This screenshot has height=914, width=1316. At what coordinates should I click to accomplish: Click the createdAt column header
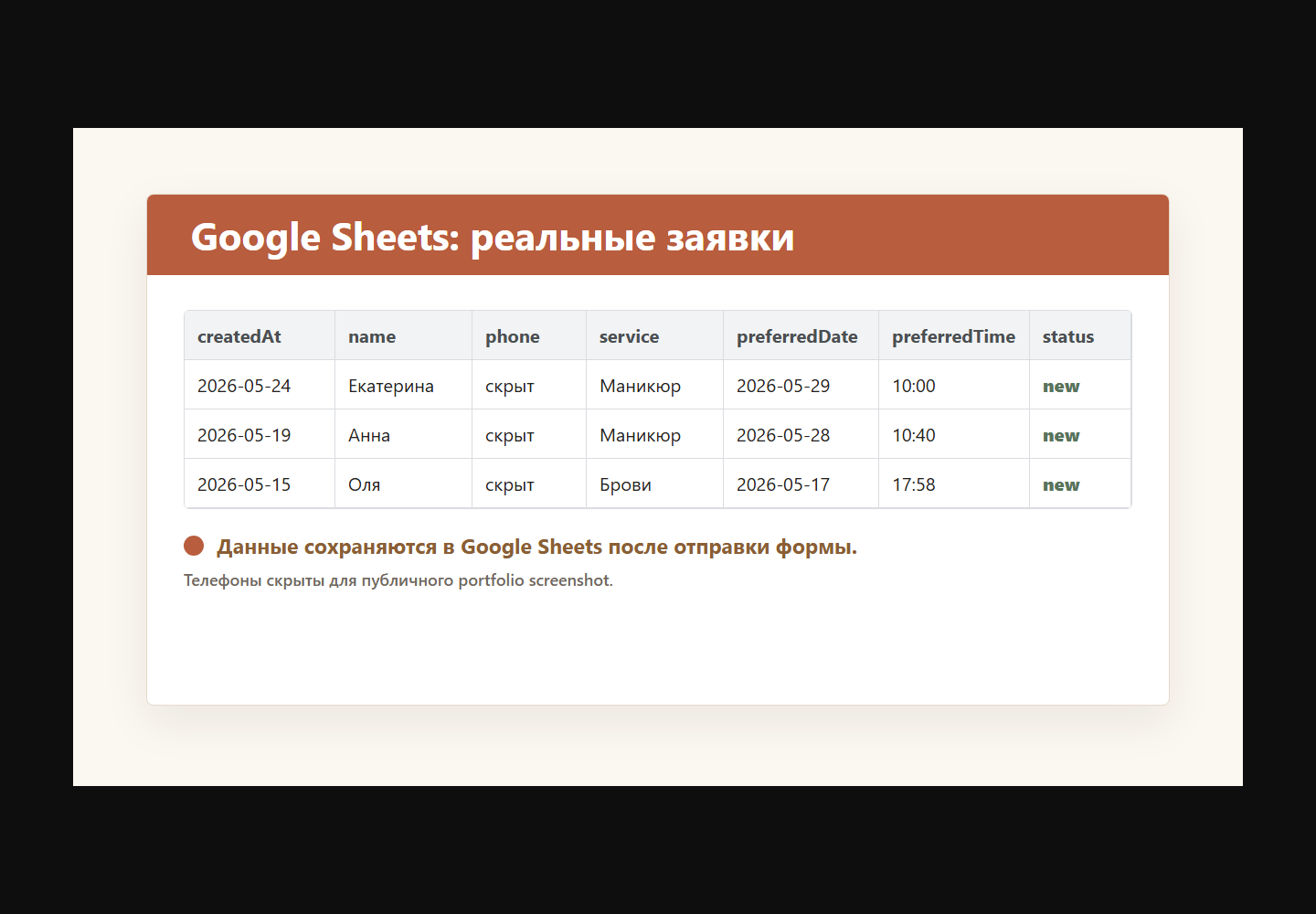[x=260, y=335]
